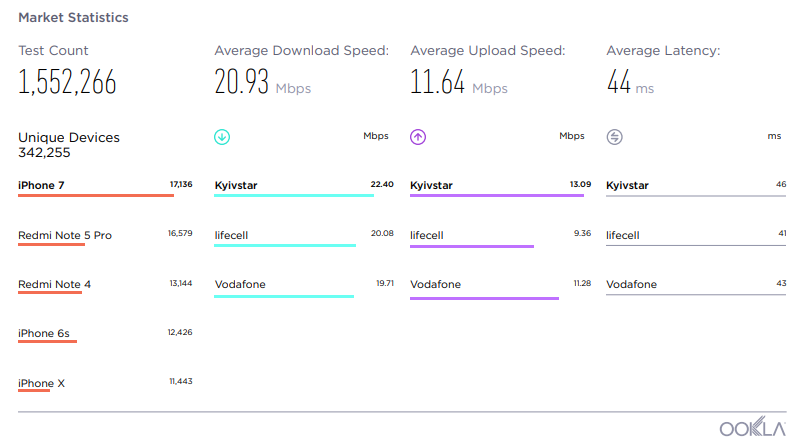This screenshot has width=801, height=445.
Task: Click Vodafone in download speed list
Action: (240, 285)
